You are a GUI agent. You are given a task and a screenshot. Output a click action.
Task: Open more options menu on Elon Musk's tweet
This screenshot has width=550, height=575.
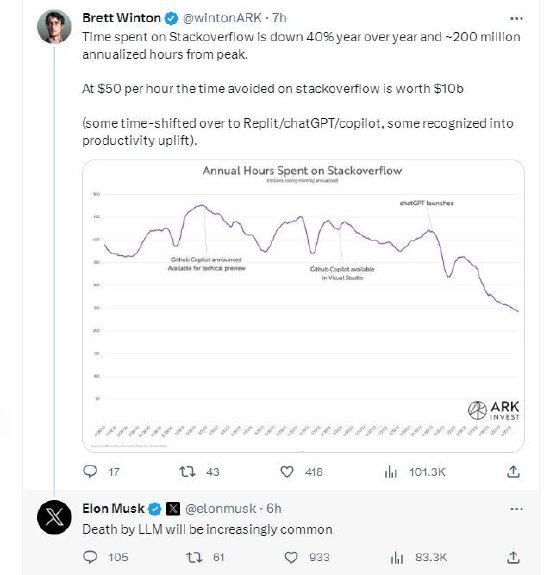516,509
